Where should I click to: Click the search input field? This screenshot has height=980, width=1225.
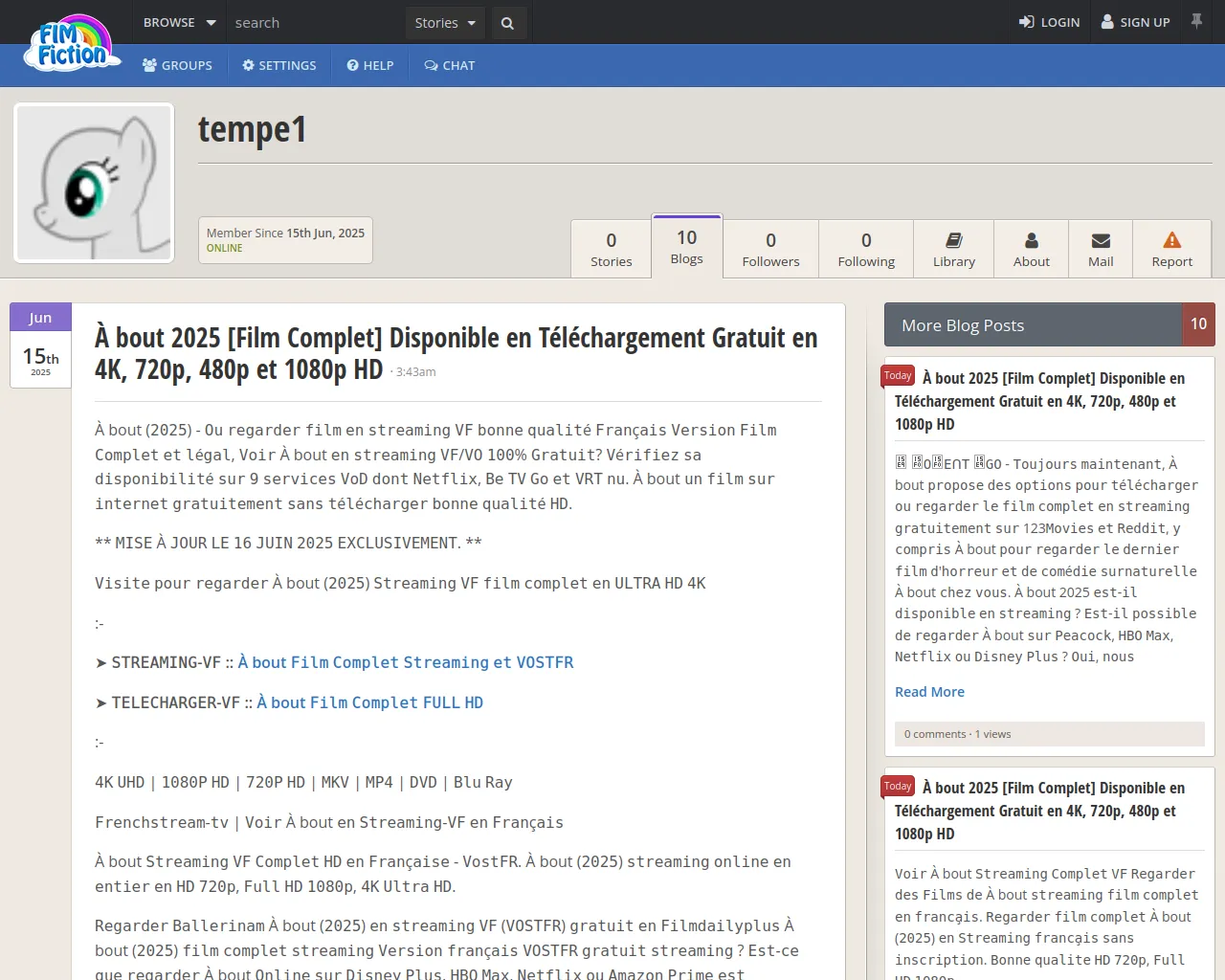(316, 23)
